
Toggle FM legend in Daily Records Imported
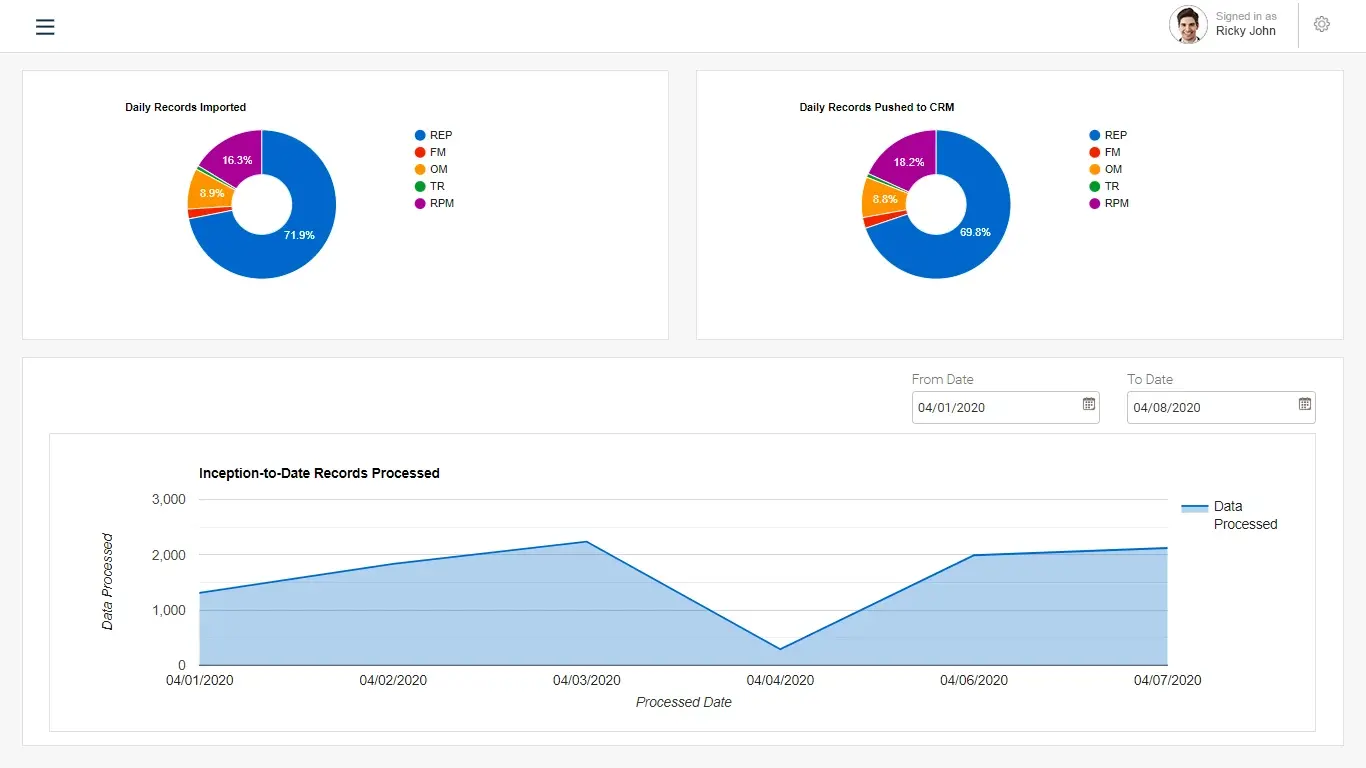[437, 152]
